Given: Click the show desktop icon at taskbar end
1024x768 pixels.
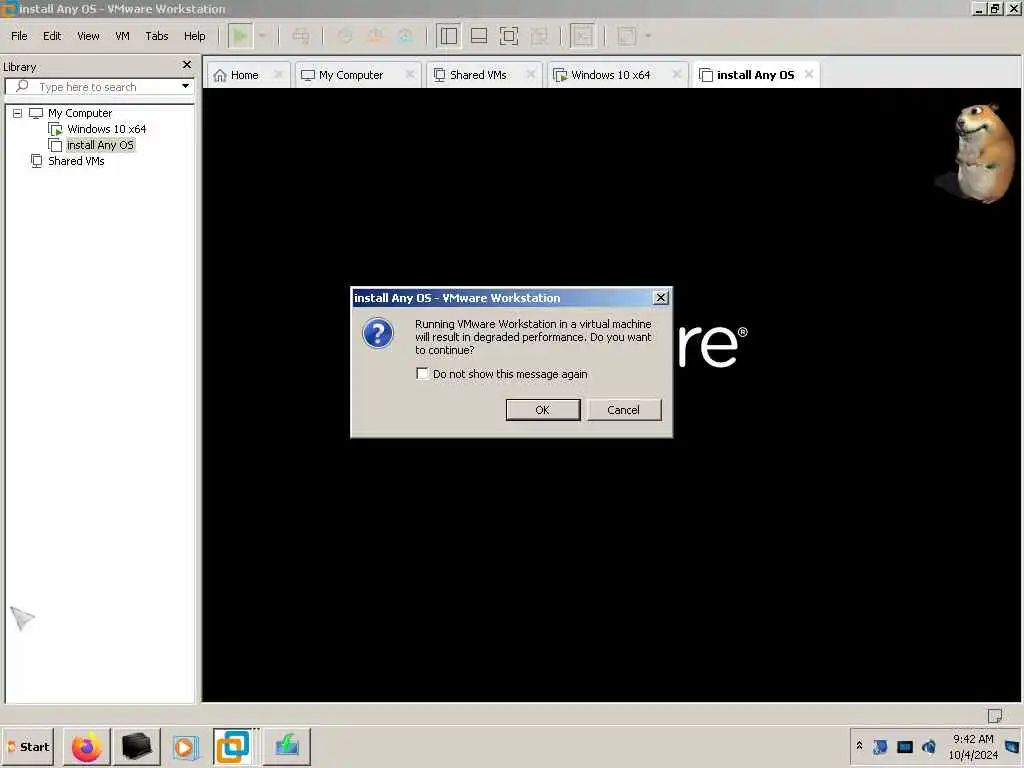Looking at the screenshot, I should coord(1013,746).
